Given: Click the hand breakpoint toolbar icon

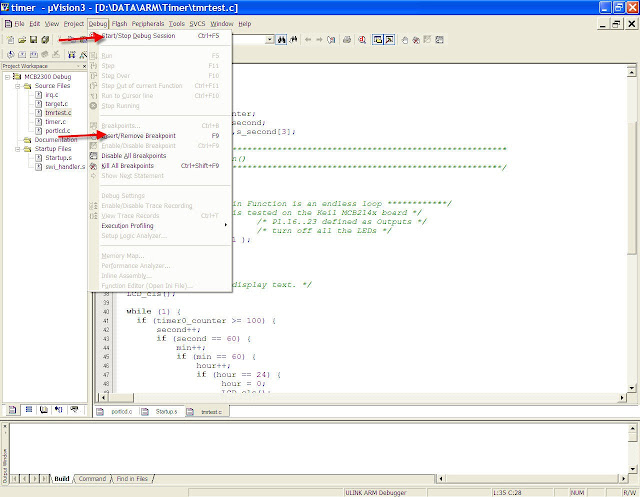Looking at the screenshot, I should (x=404, y=40).
